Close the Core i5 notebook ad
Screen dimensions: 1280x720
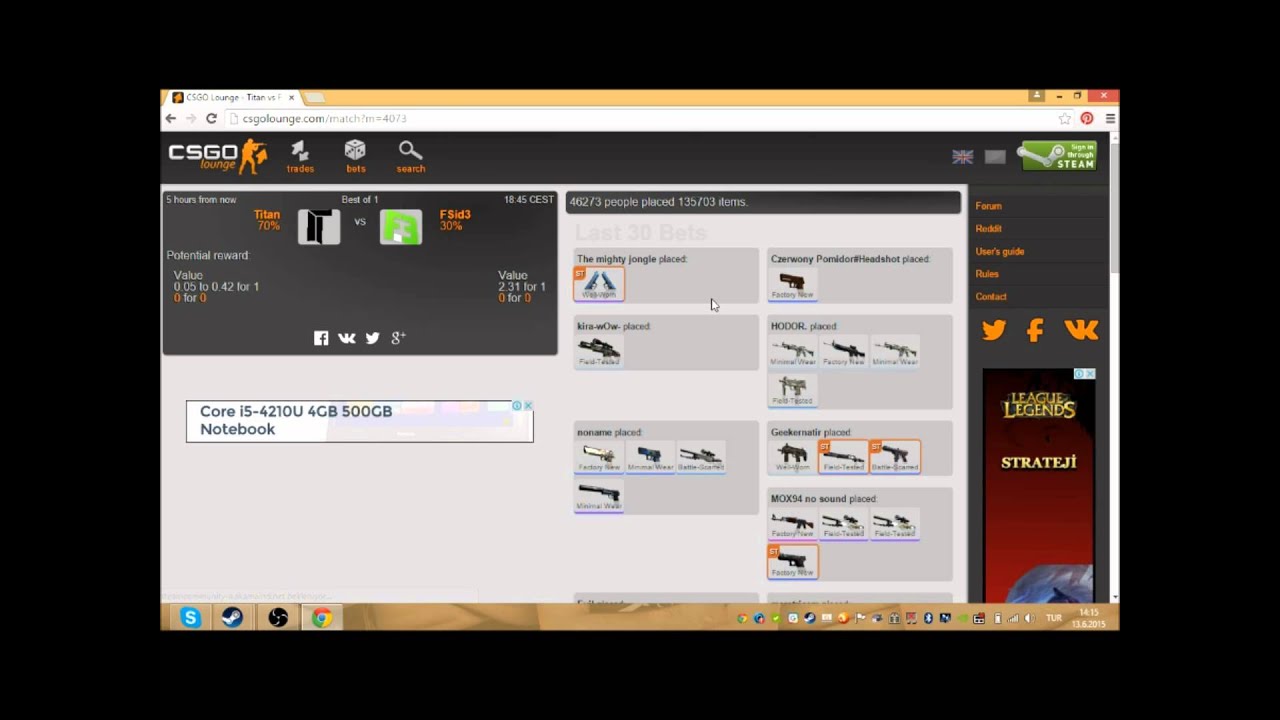point(528,406)
